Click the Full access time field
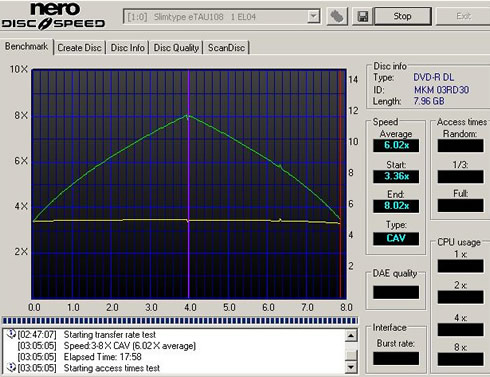Screen dimensions: 490x377 460,205
